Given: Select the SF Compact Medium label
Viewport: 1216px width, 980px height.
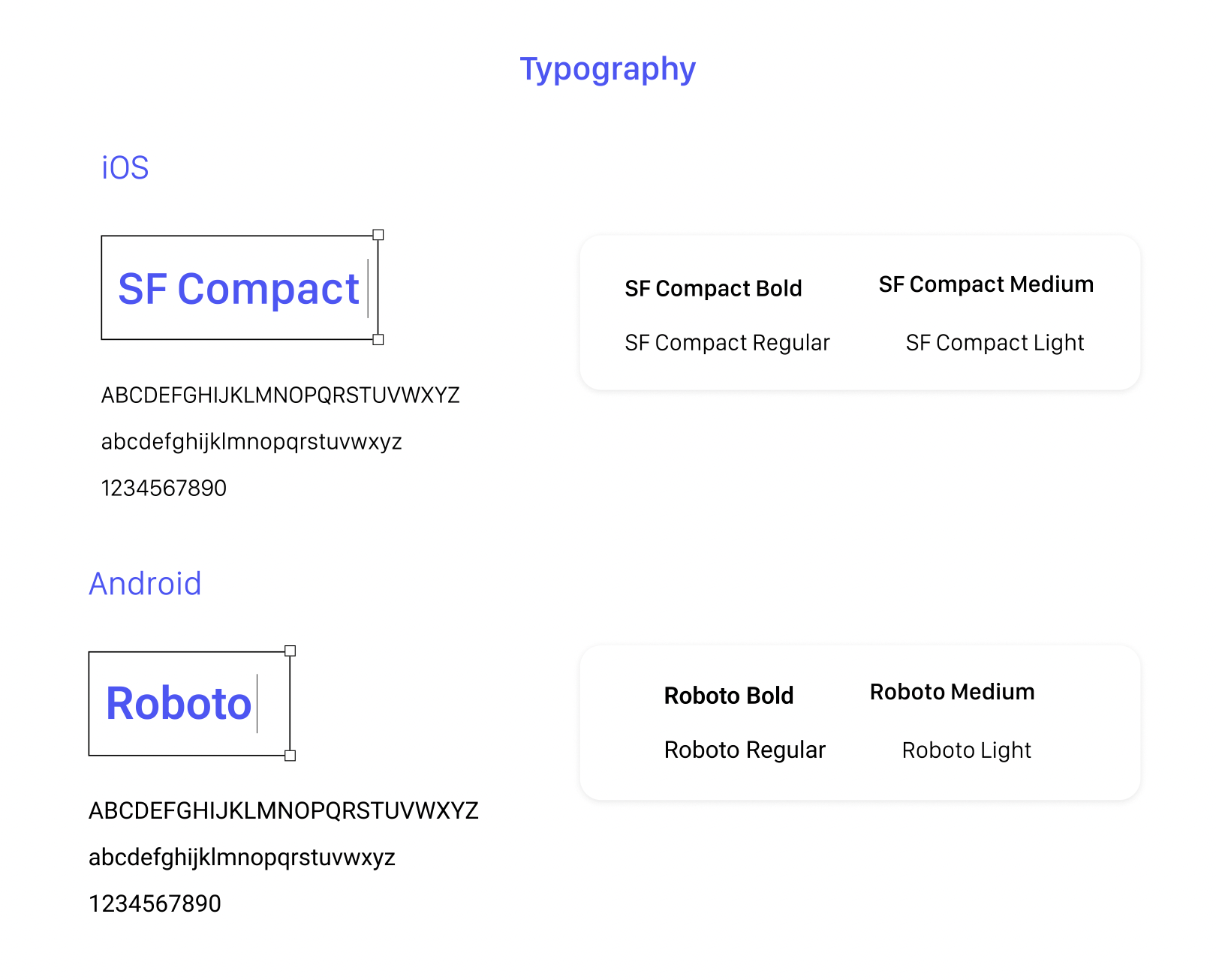Looking at the screenshot, I should coord(986,285).
